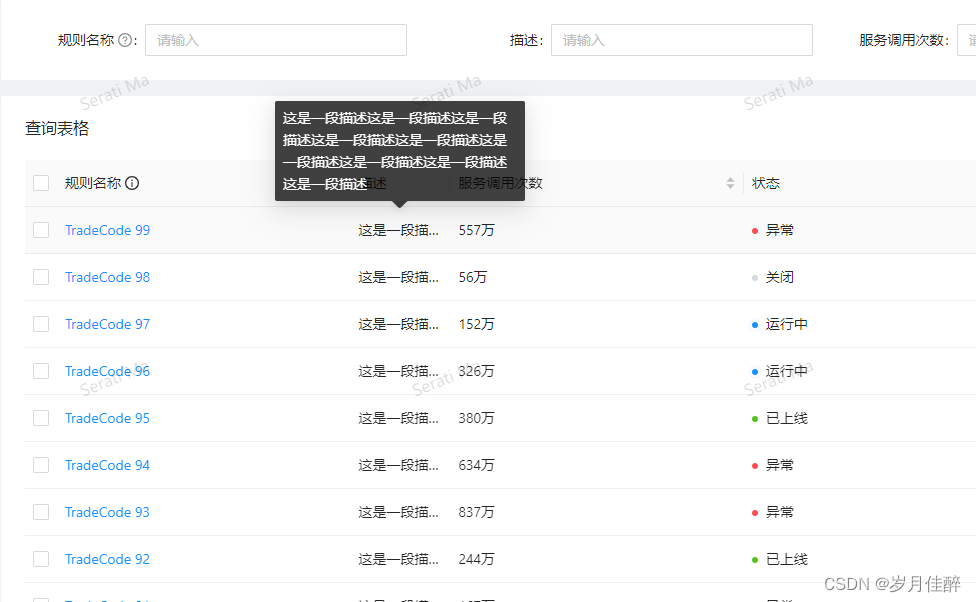The image size is (976, 602).
Task: Tick the checkbox for TradeCode 96
Action: tap(41, 371)
